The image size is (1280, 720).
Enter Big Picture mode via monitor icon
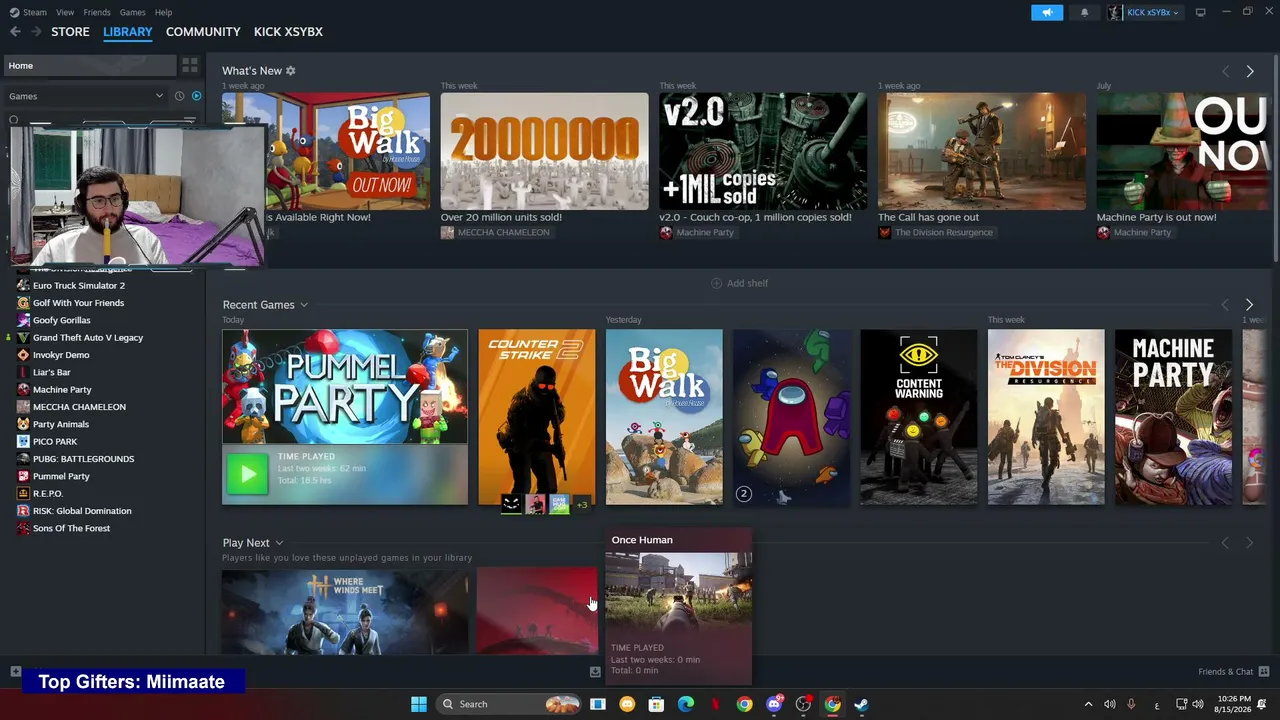click(x=1201, y=12)
